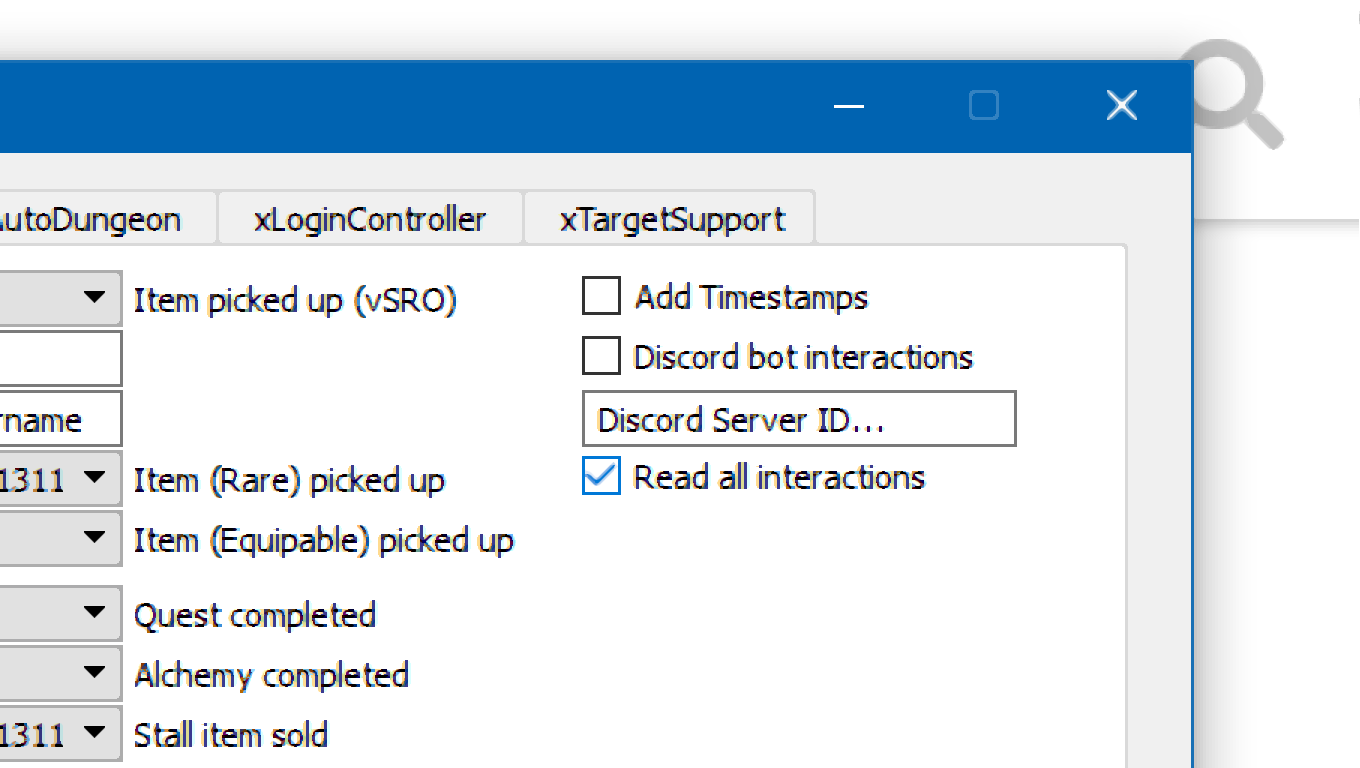Expand the Item (Rare) picked up dropdown
This screenshot has width=1360, height=768.
click(60, 478)
